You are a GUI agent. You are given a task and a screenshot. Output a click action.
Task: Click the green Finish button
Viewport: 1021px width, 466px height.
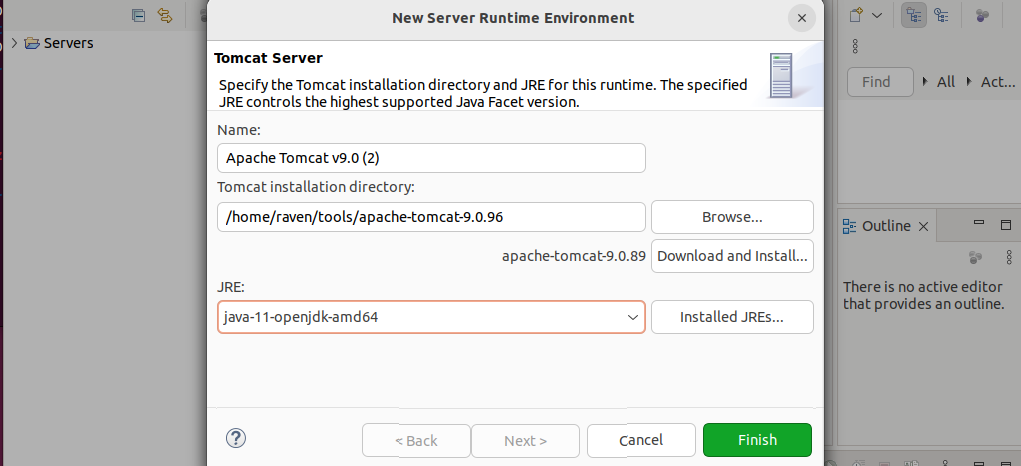point(757,440)
